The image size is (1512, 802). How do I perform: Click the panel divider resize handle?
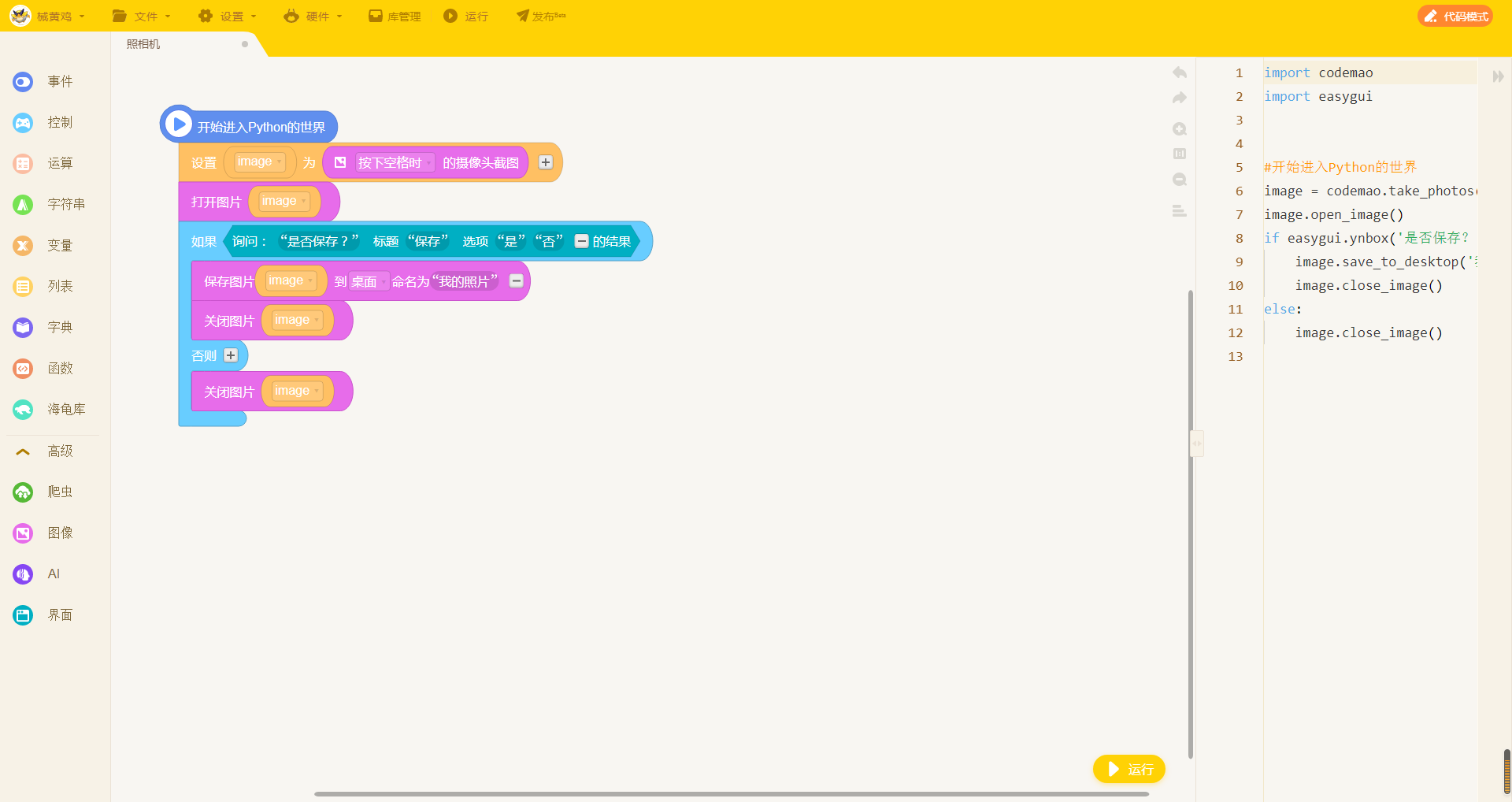[1196, 444]
